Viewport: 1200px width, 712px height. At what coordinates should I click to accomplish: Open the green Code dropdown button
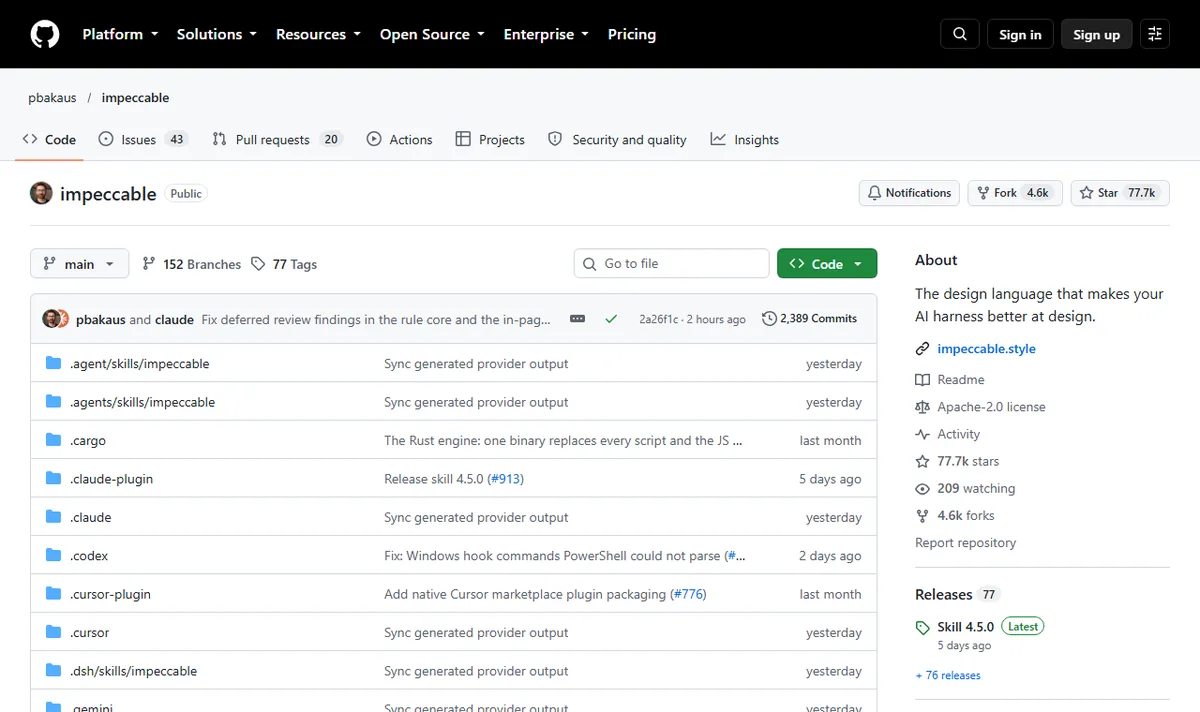827,264
